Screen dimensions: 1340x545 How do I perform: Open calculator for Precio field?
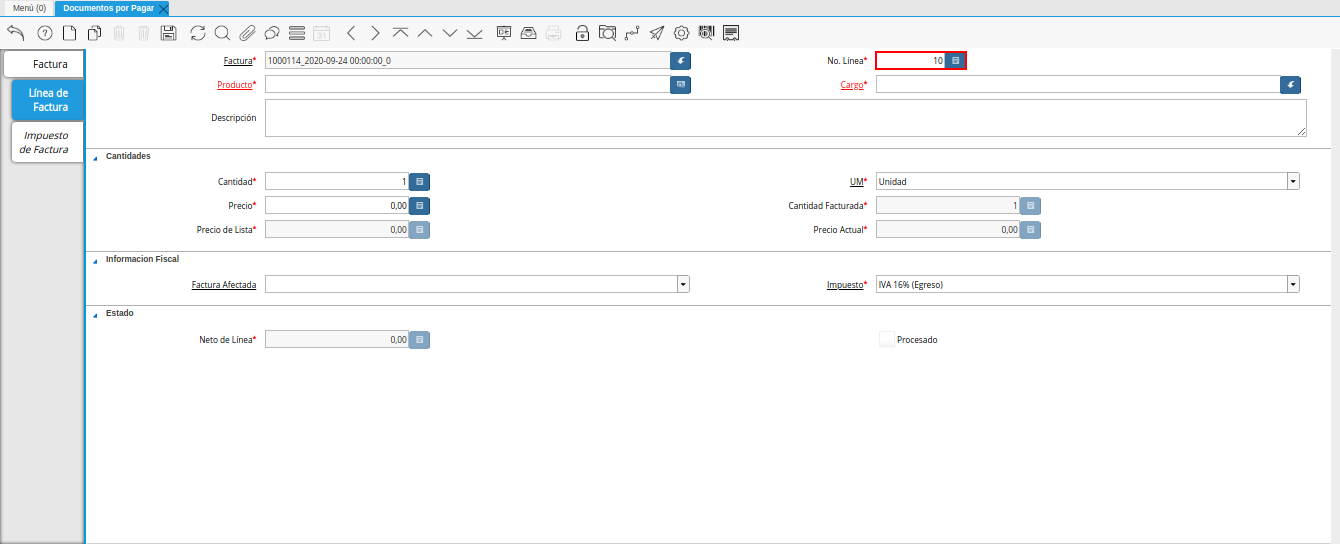coord(420,206)
